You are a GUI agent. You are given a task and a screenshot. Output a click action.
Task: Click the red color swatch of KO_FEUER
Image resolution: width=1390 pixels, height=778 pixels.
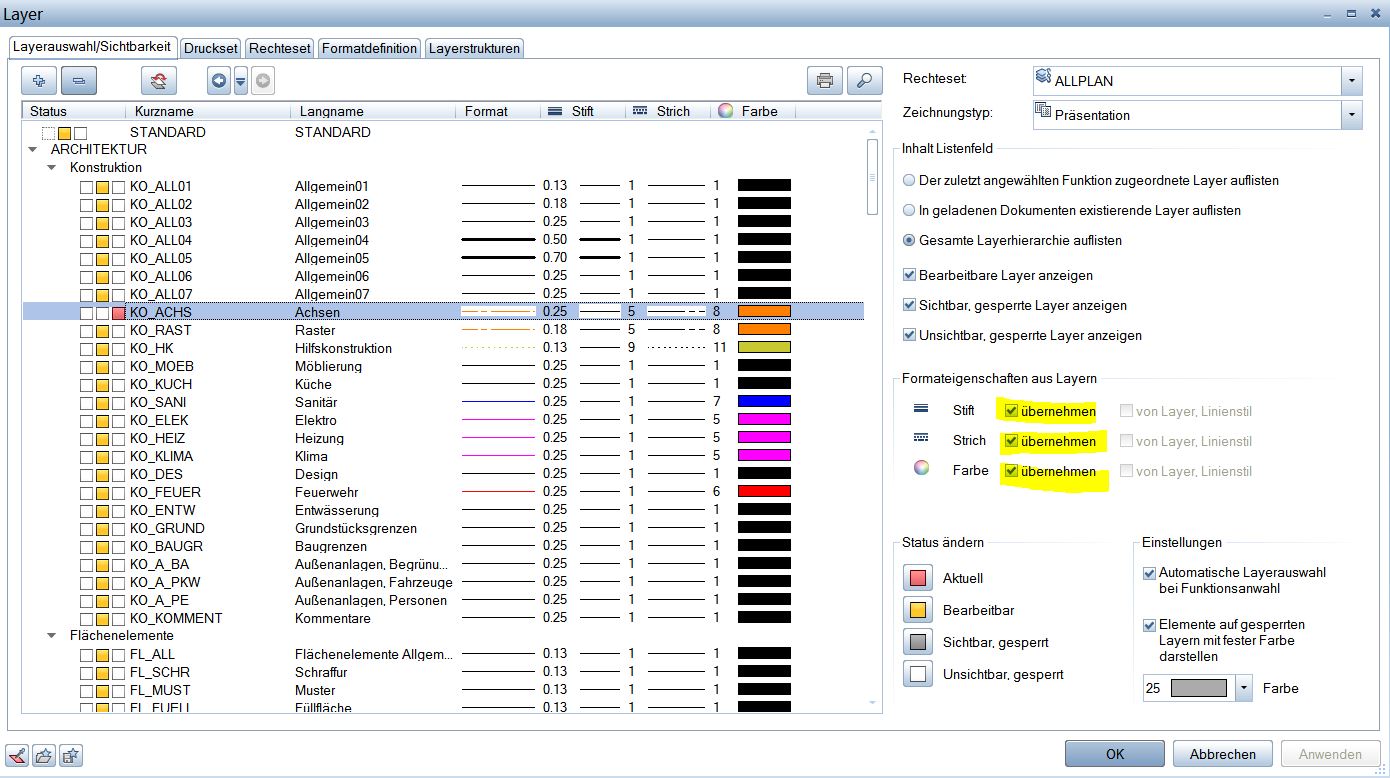764,492
